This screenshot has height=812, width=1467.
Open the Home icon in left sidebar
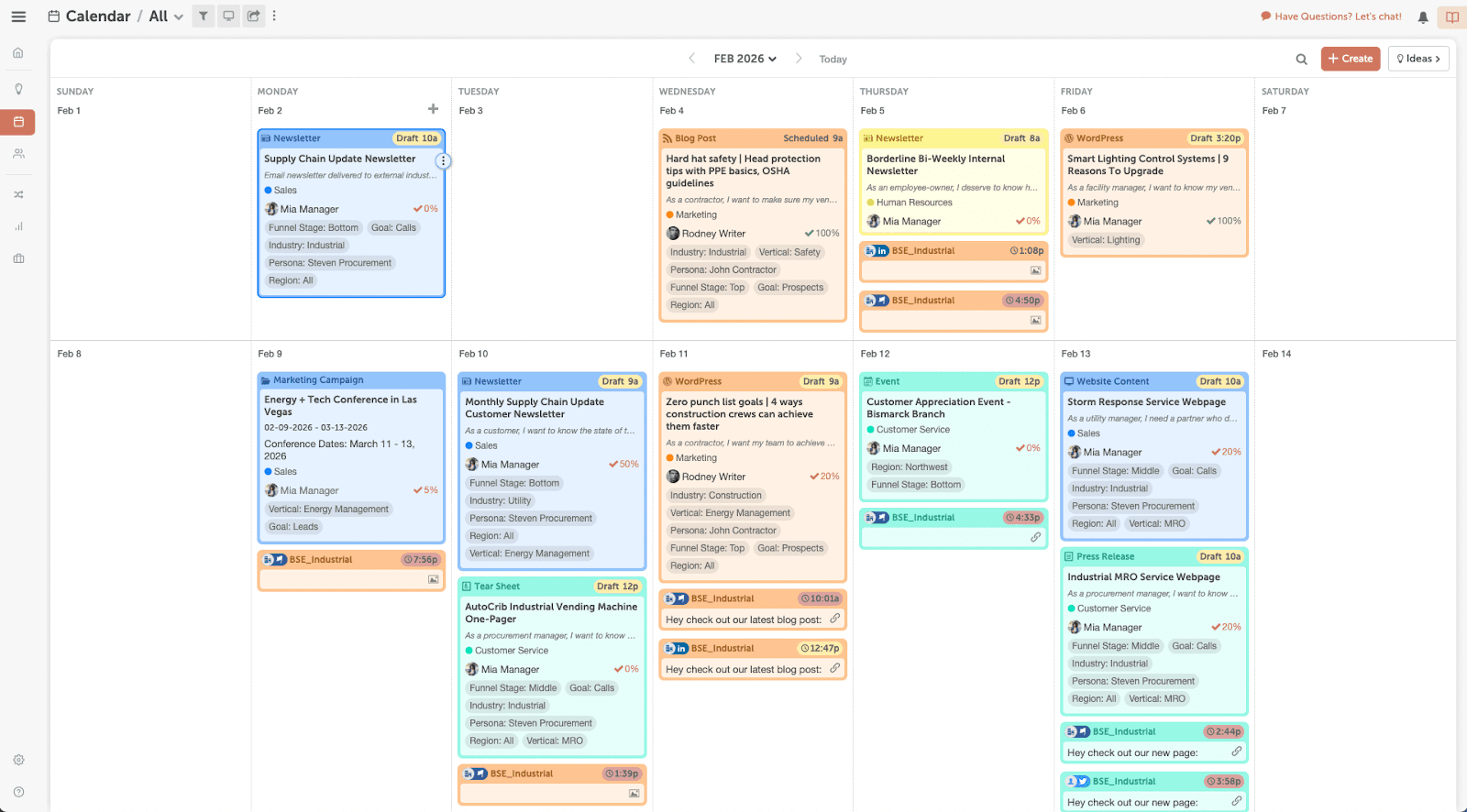pyautogui.click(x=18, y=53)
